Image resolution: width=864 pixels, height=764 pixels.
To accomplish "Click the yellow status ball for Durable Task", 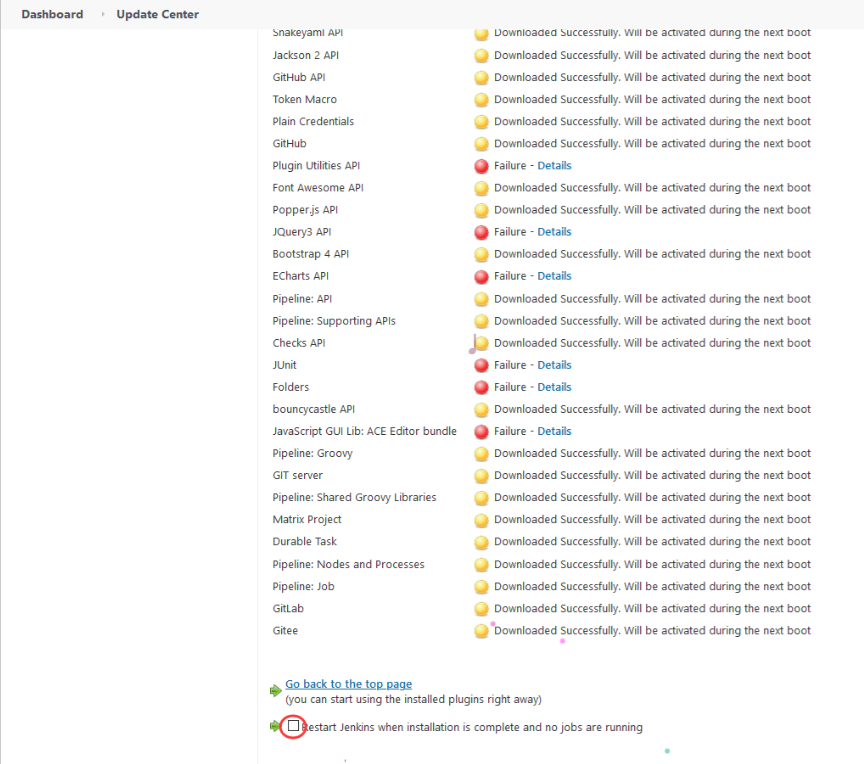I will 481,542.
